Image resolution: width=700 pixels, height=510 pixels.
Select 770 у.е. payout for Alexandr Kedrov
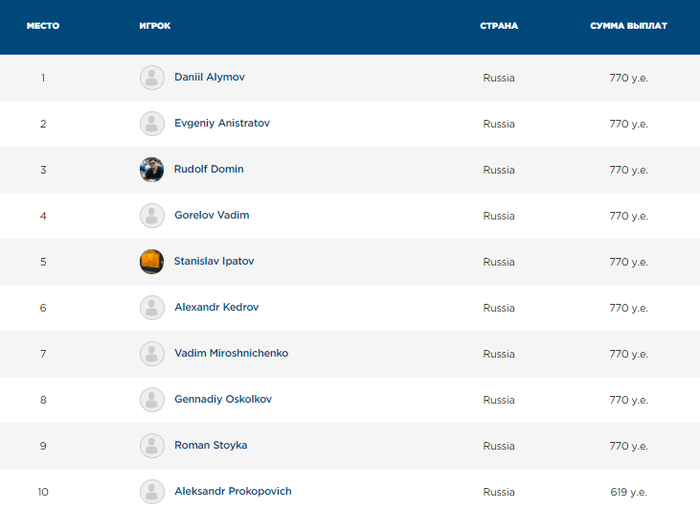tap(629, 308)
